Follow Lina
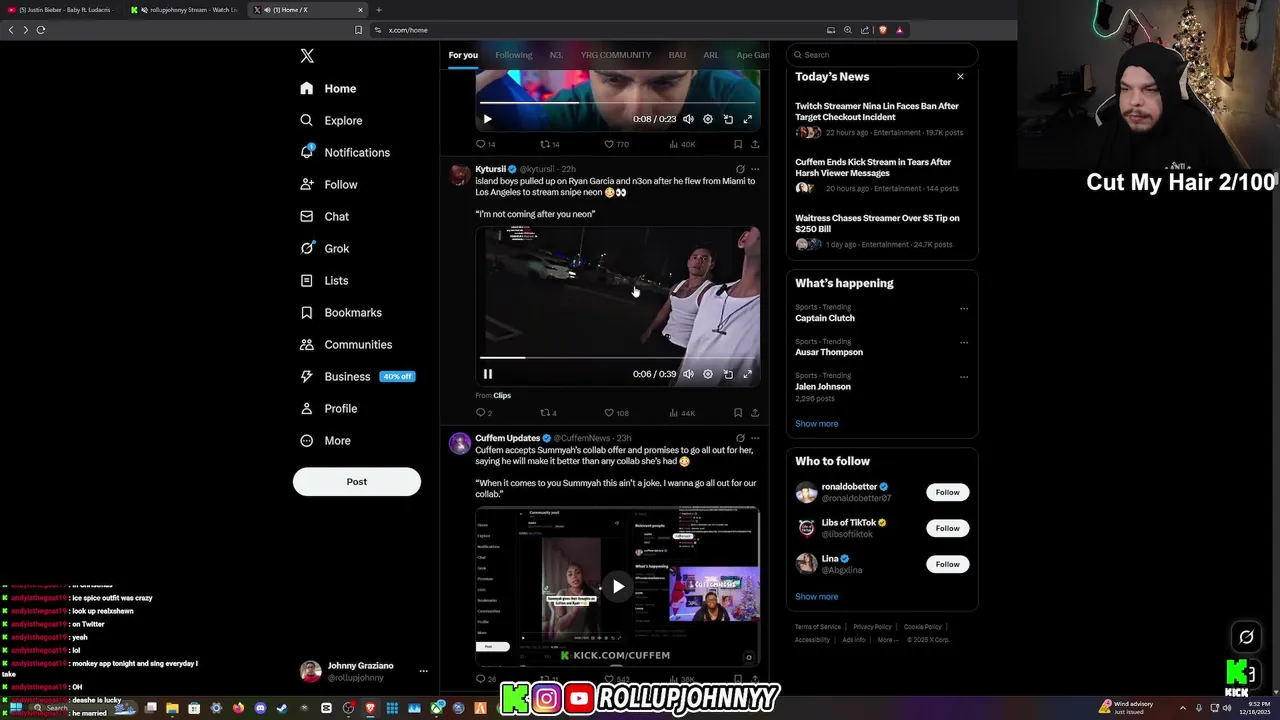This screenshot has height=720, width=1280. [948, 564]
